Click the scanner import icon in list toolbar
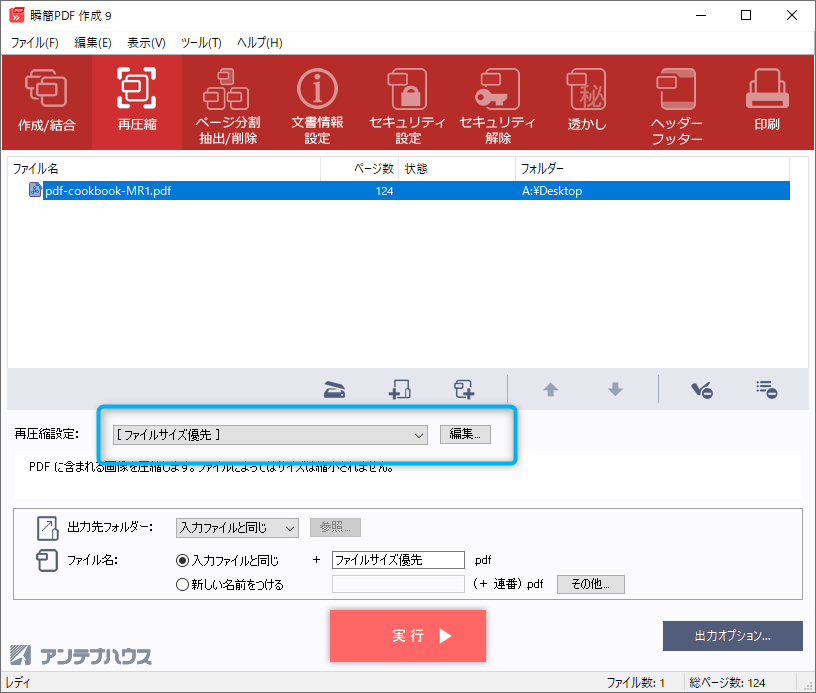816x693 pixels. pyautogui.click(x=335, y=390)
